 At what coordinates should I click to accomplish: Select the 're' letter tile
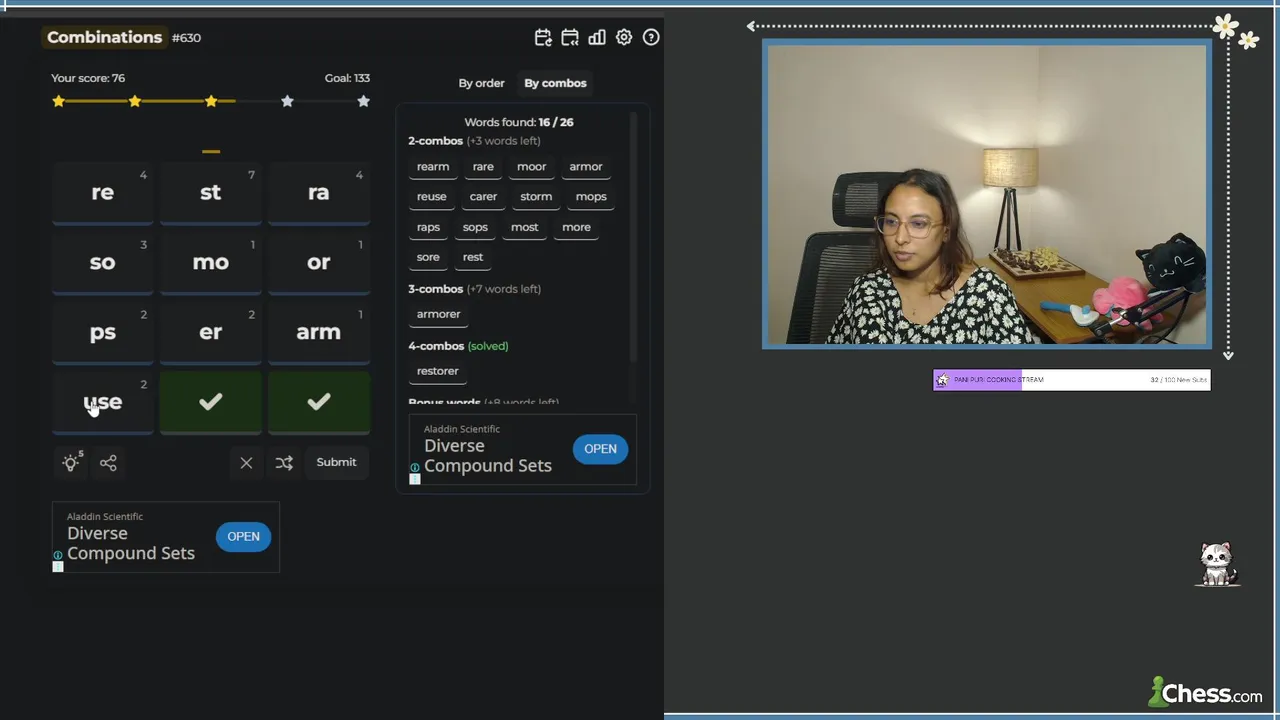click(102, 194)
